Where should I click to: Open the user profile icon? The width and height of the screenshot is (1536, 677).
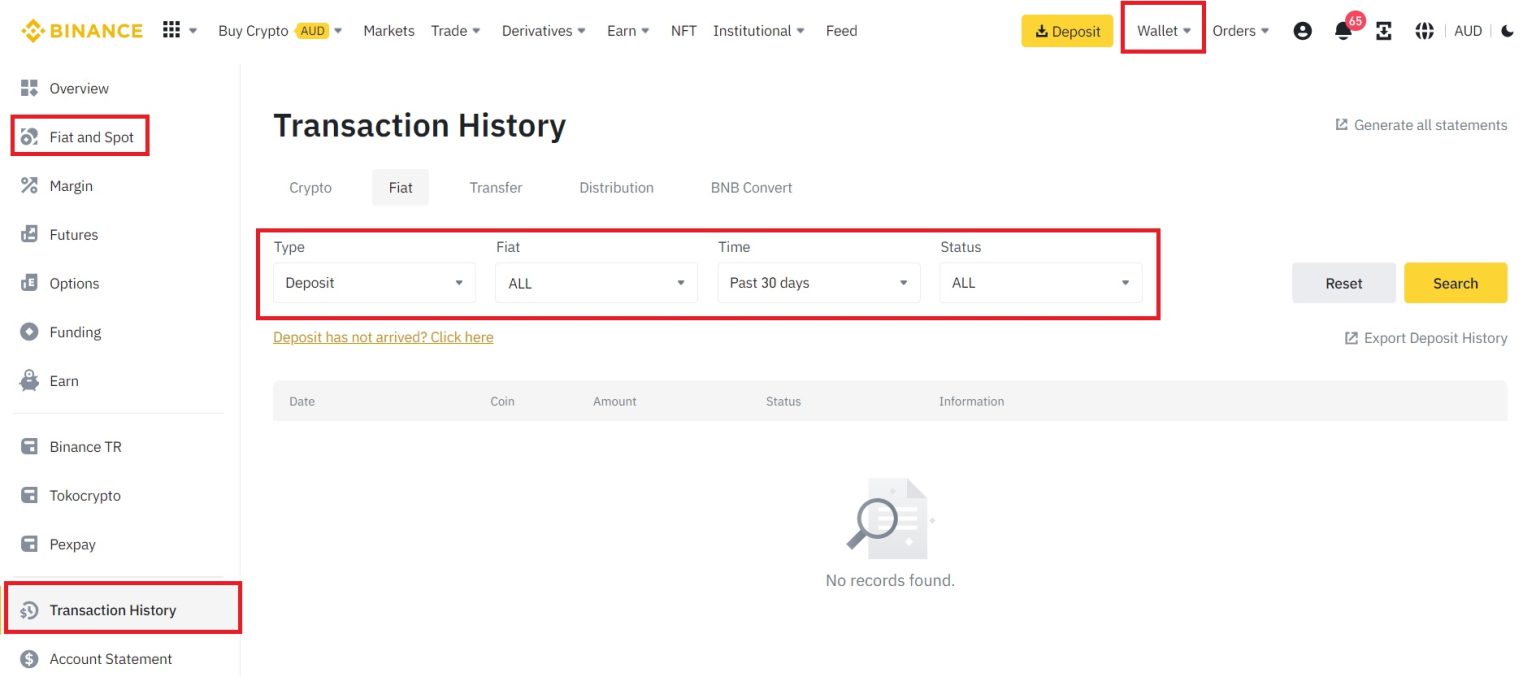(1302, 31)
